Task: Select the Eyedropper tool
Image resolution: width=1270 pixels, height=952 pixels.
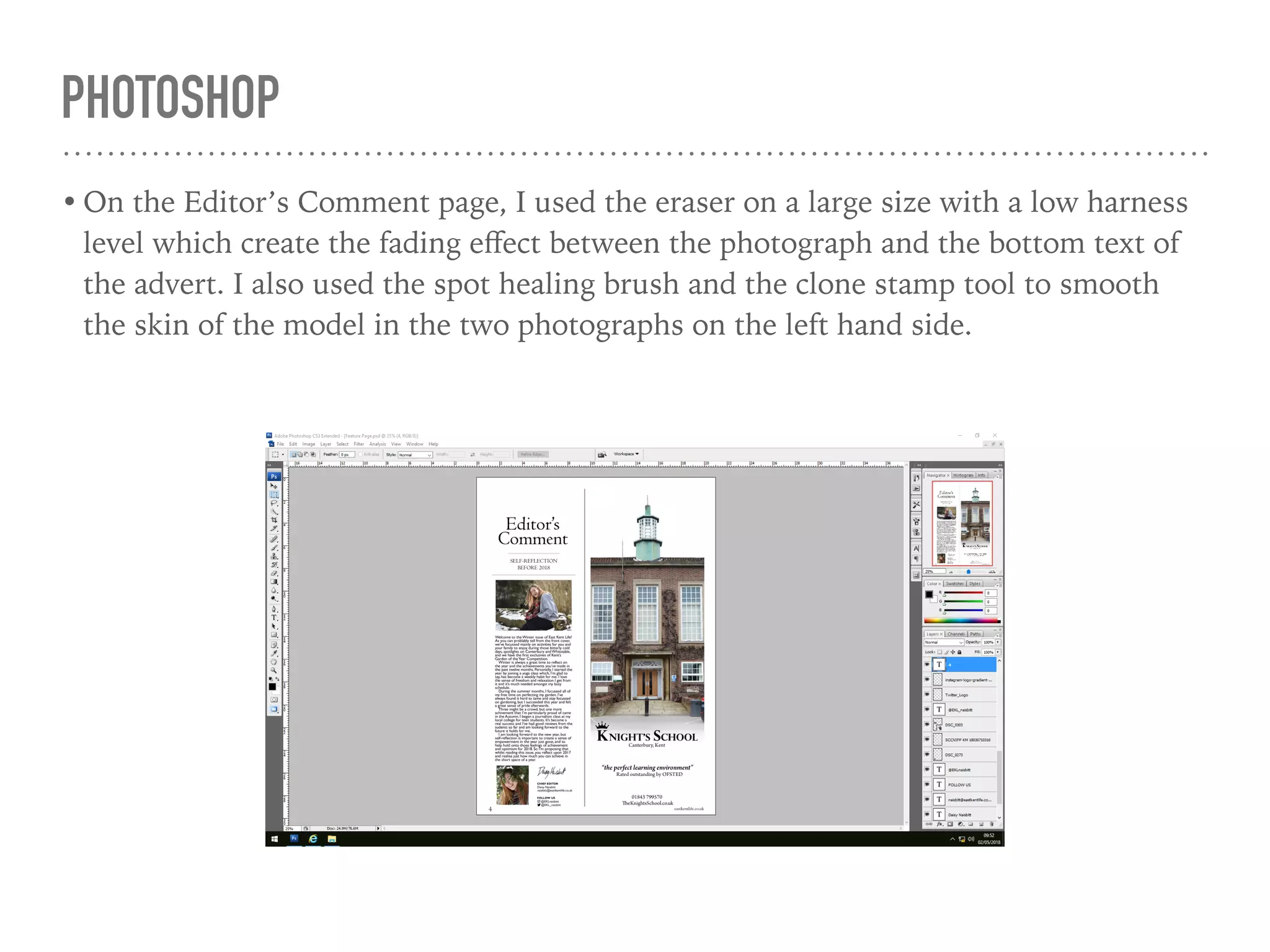Action: pos(273,653)
